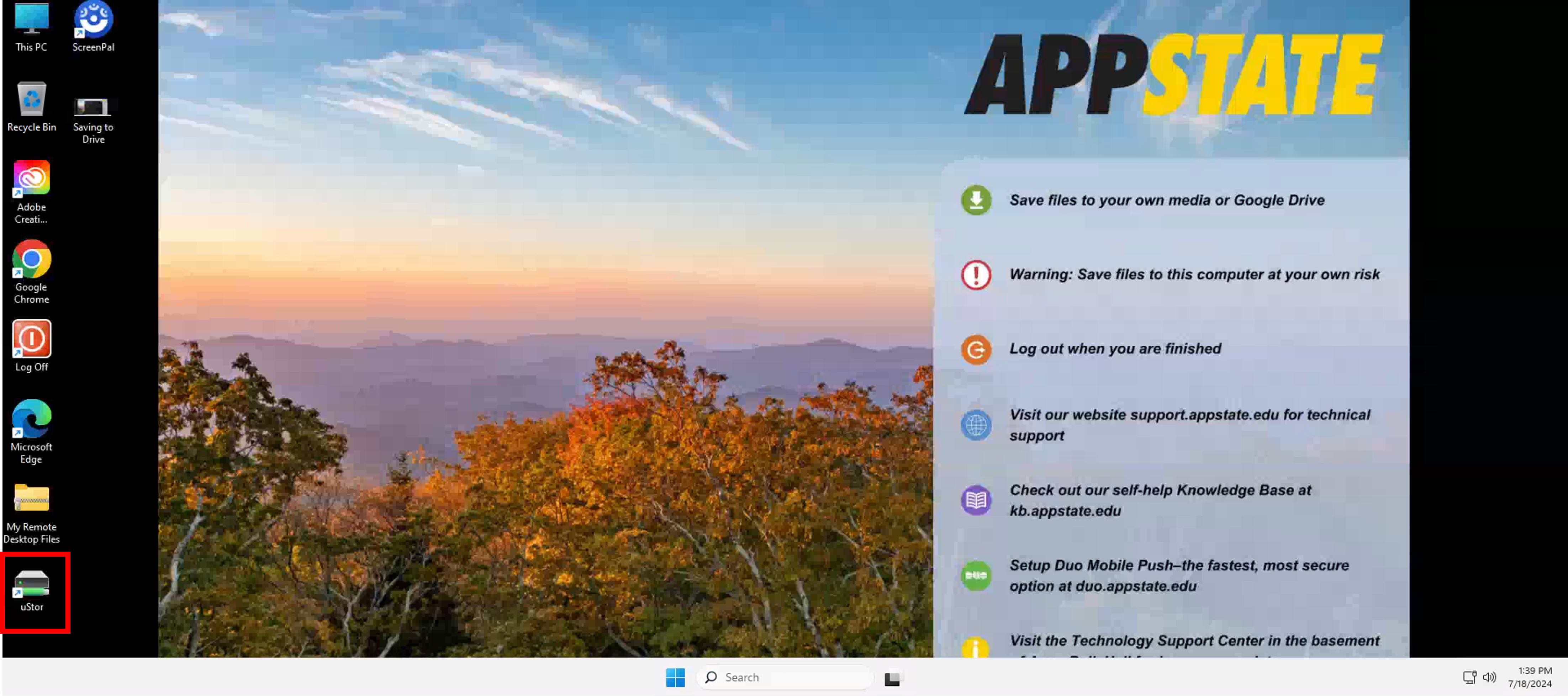Click the green download icon on wallpaper

point(976,200)
